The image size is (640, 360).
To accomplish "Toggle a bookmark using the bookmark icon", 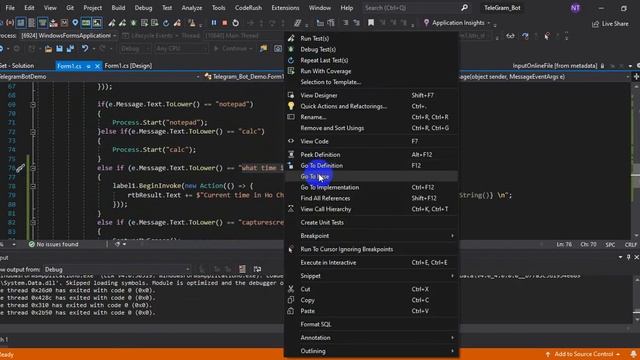I will click(x=371, y=23).
